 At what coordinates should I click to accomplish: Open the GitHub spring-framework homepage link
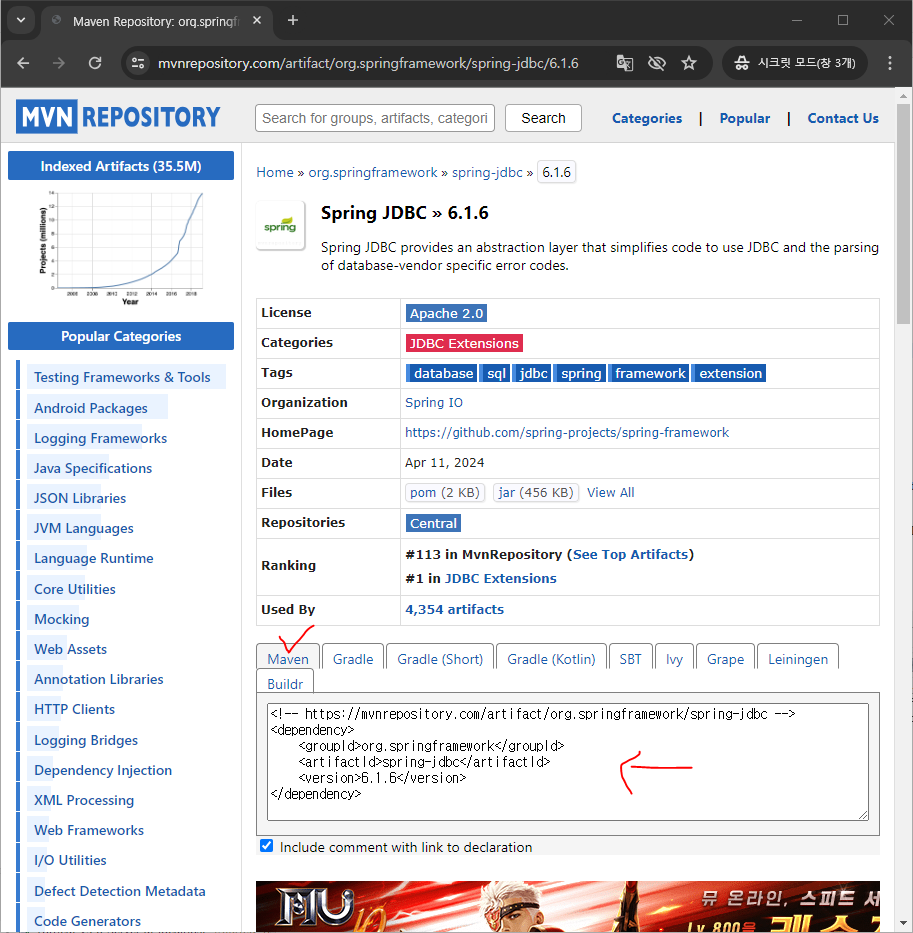(x=567, y=433)
